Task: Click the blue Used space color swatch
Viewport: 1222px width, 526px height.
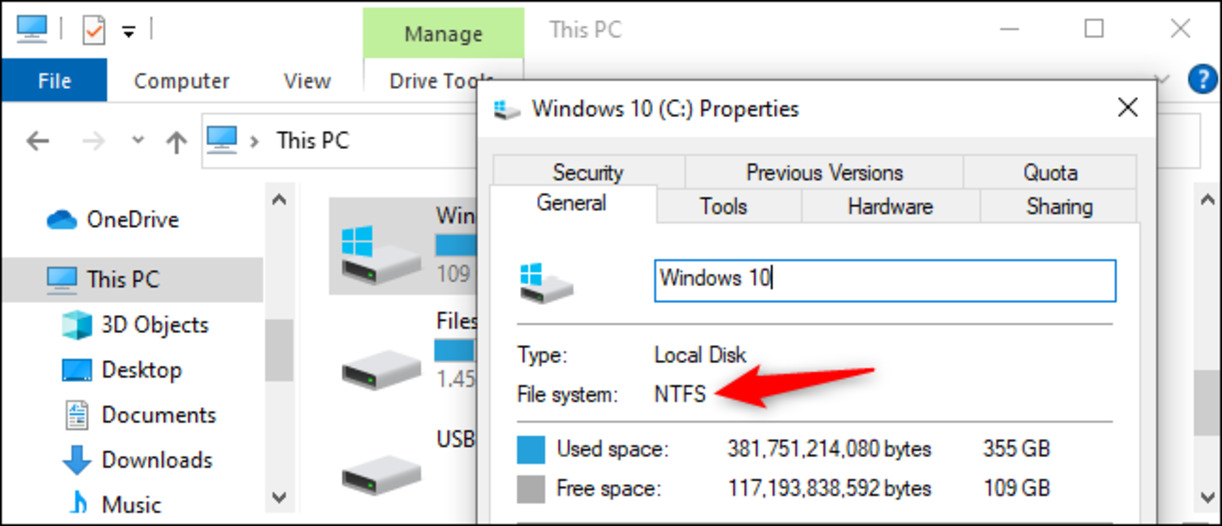Action: (531, 448)
